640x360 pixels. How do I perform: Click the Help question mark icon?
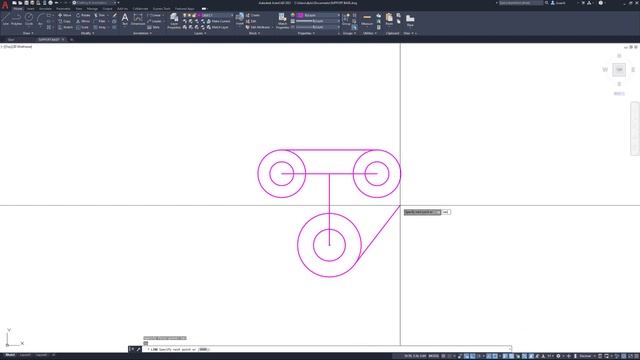coord(600,3)
